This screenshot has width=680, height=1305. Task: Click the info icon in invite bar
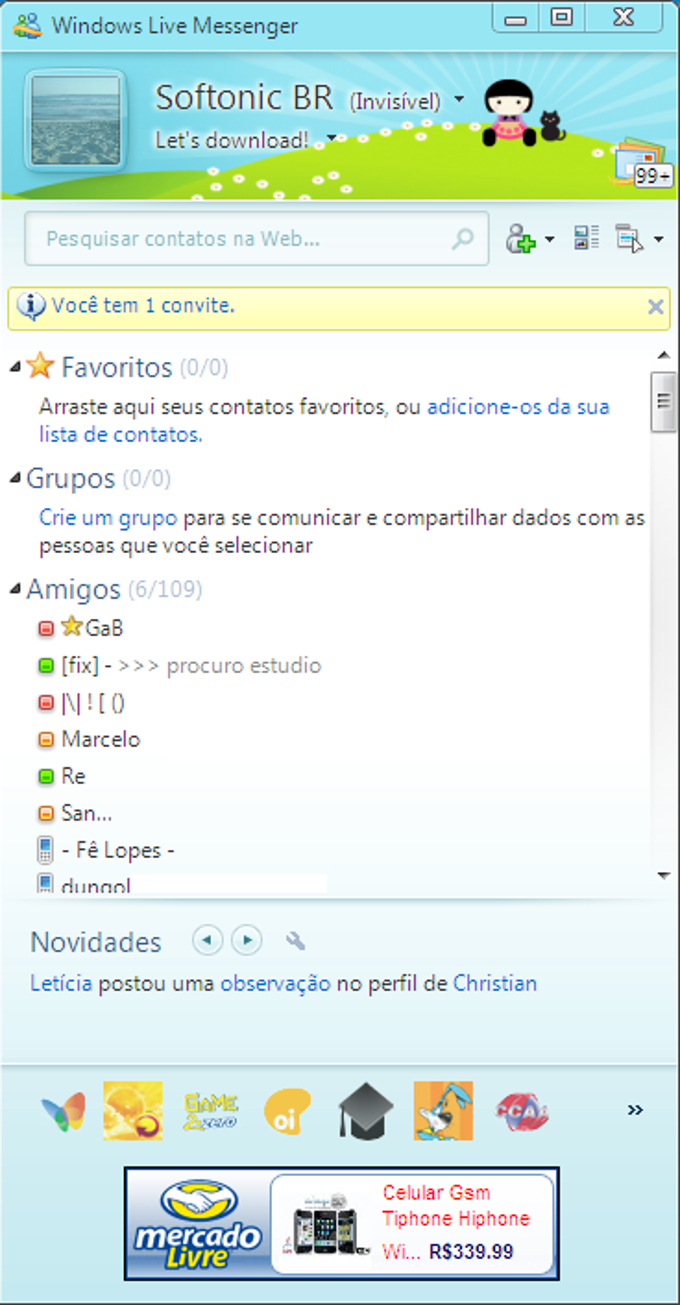click(x=31, y=306)
